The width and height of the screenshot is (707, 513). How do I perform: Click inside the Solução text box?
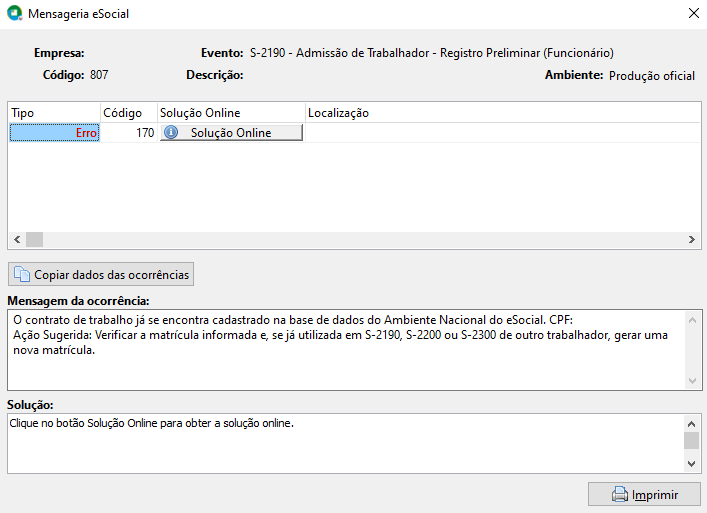[x=346, y=443]
